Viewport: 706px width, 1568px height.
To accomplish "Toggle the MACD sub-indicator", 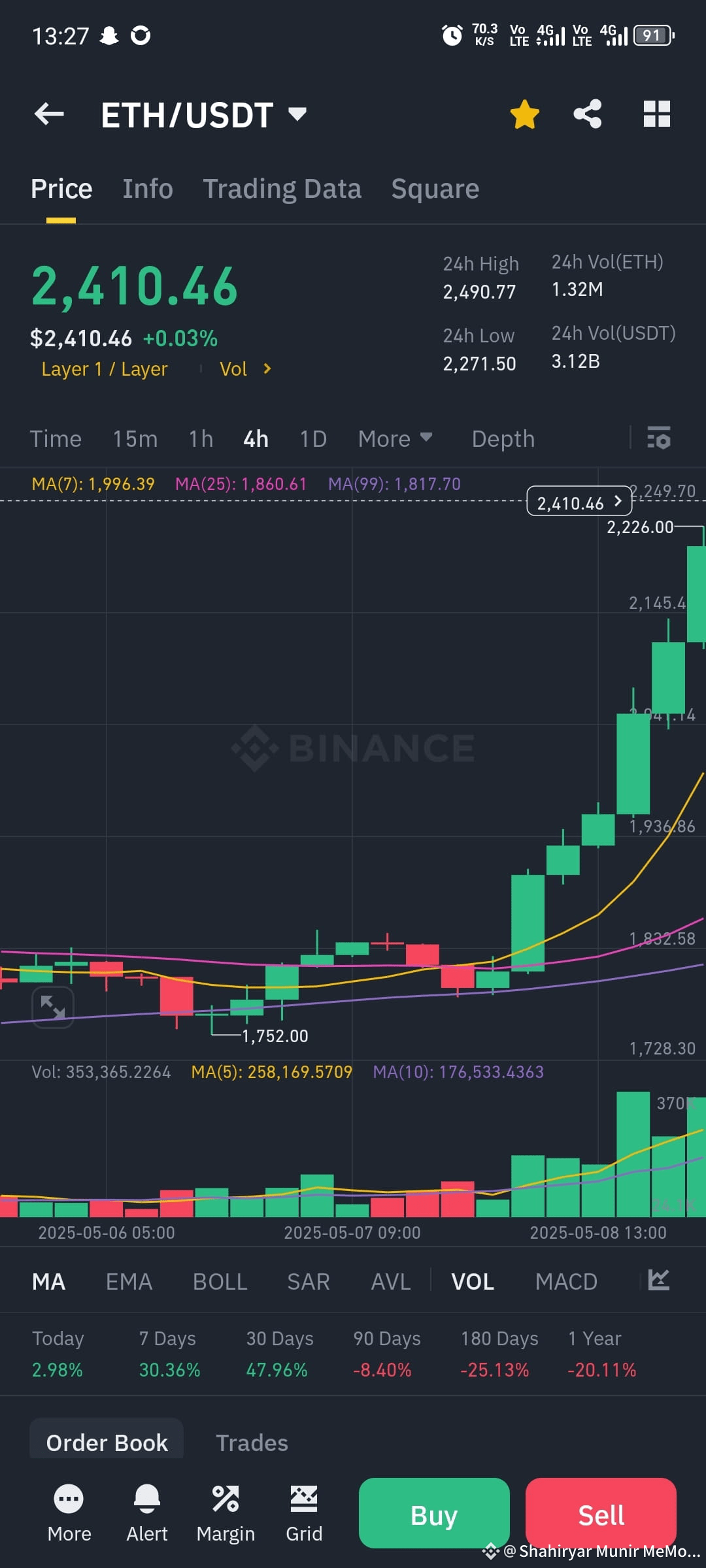I will (566, 1281).
